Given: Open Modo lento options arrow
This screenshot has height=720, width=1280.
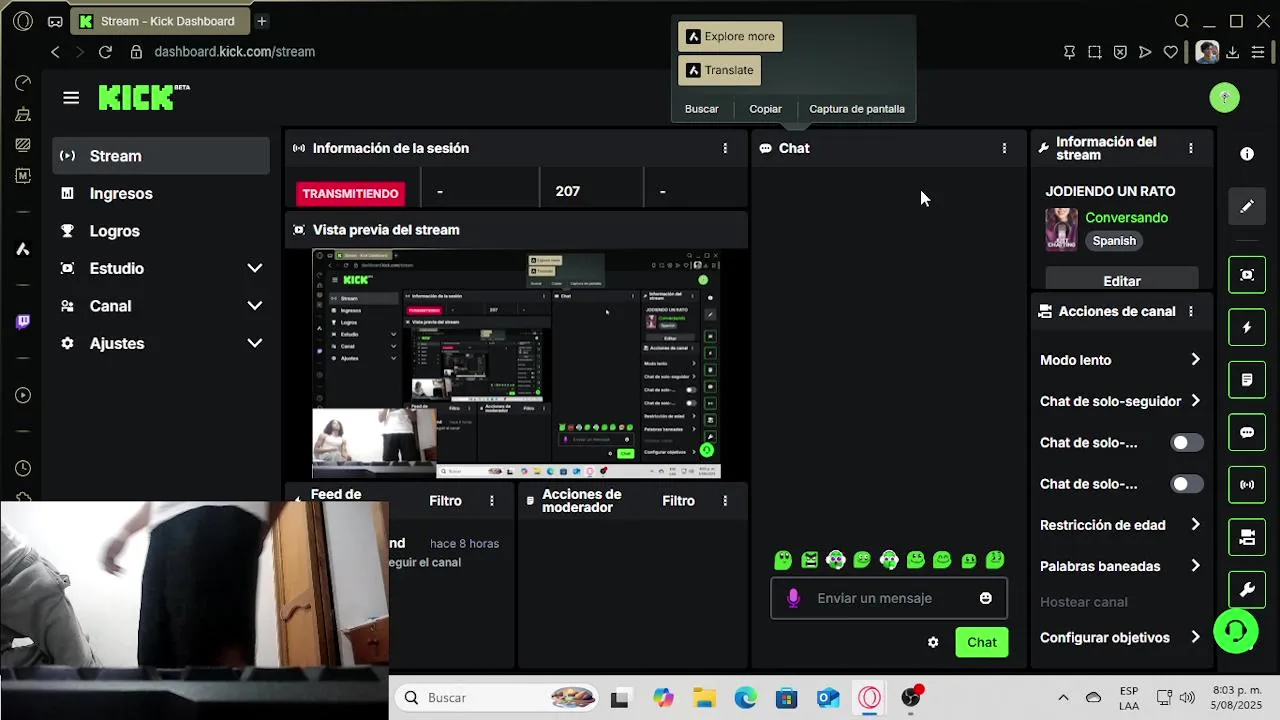Looking at the screenshot, I should pyautogui.click(x=1195, y=360).
